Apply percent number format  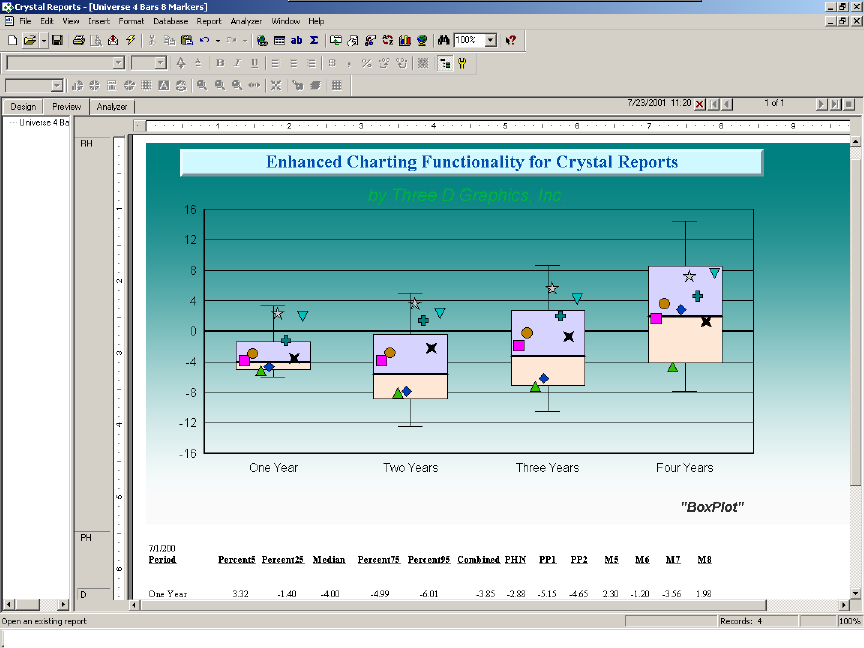[366, 63]
